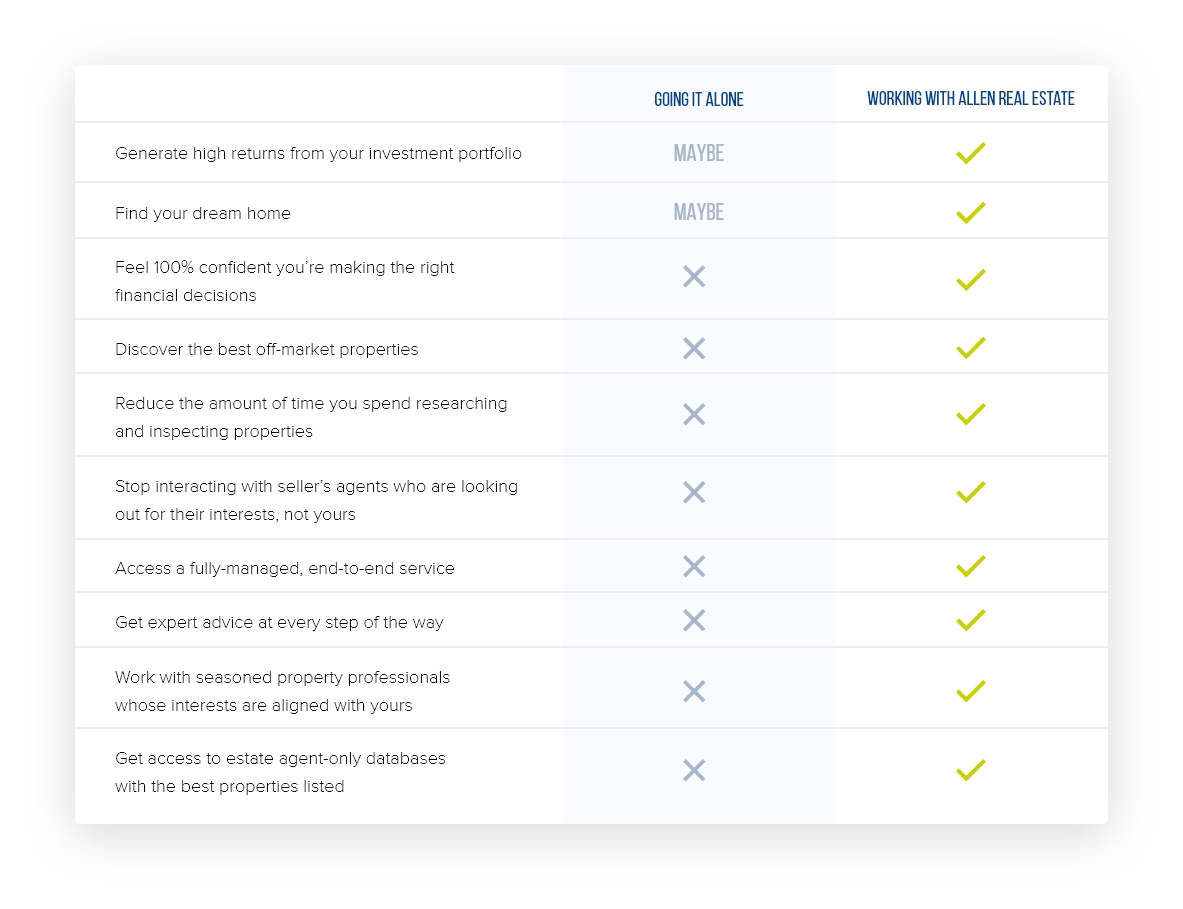Click the checkmark for 'Stop interacting with seller's agents'

pyautogui.click(x=970, y=492)
